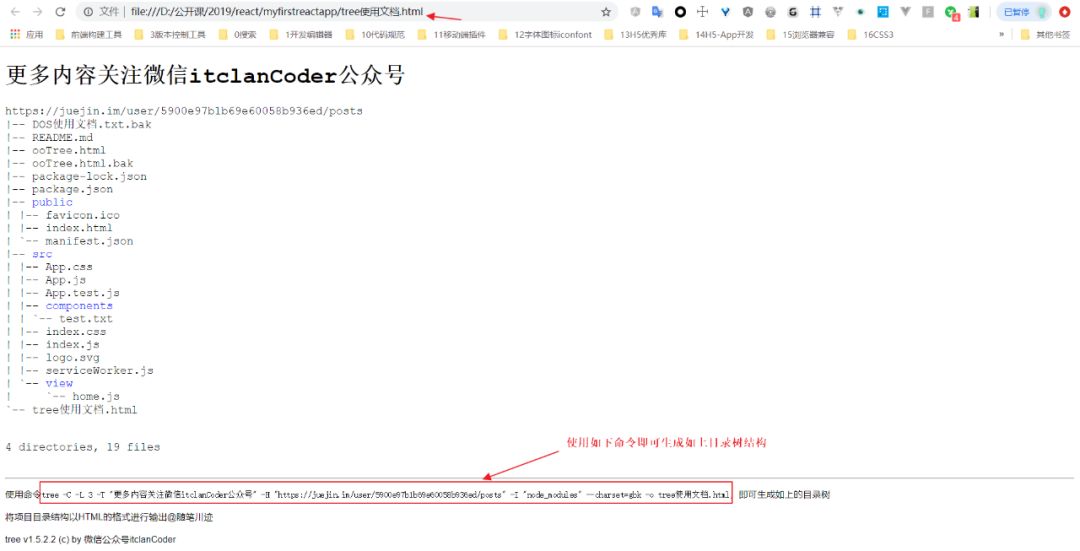Open tree使用文档.html entry in the tree
The image size is (1080, 551).
pyautogui.click(x=85, y=410)
